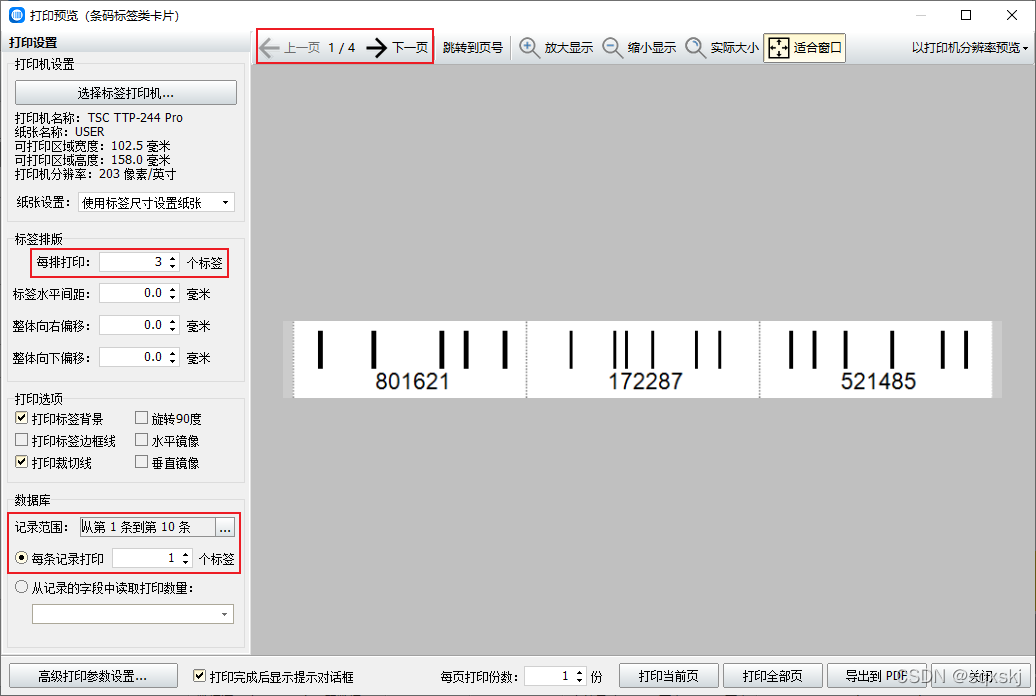1036x696 pixels.
Task: Open paper settings combo box
Action: click(156, 202)
